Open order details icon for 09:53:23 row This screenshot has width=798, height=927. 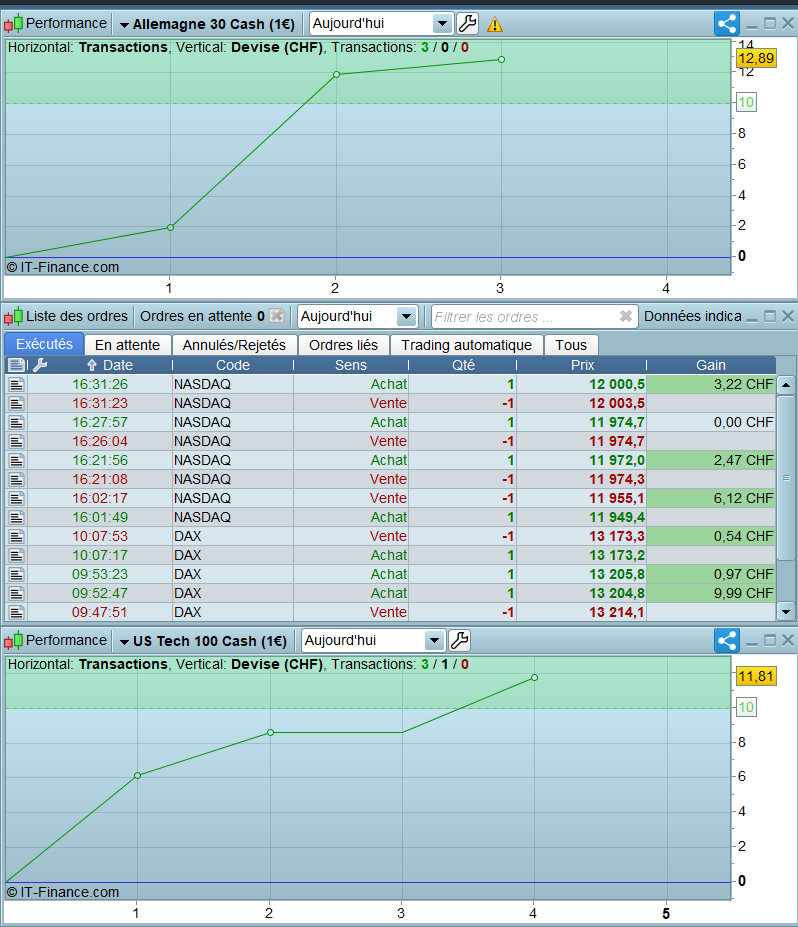coord(17,574)
